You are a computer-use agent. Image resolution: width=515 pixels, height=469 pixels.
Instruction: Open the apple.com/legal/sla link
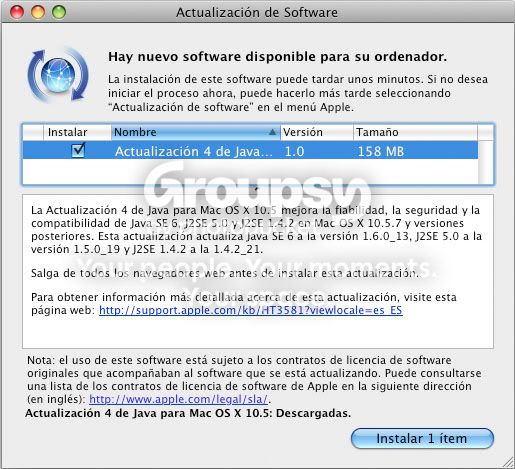[x=178, y=399]
